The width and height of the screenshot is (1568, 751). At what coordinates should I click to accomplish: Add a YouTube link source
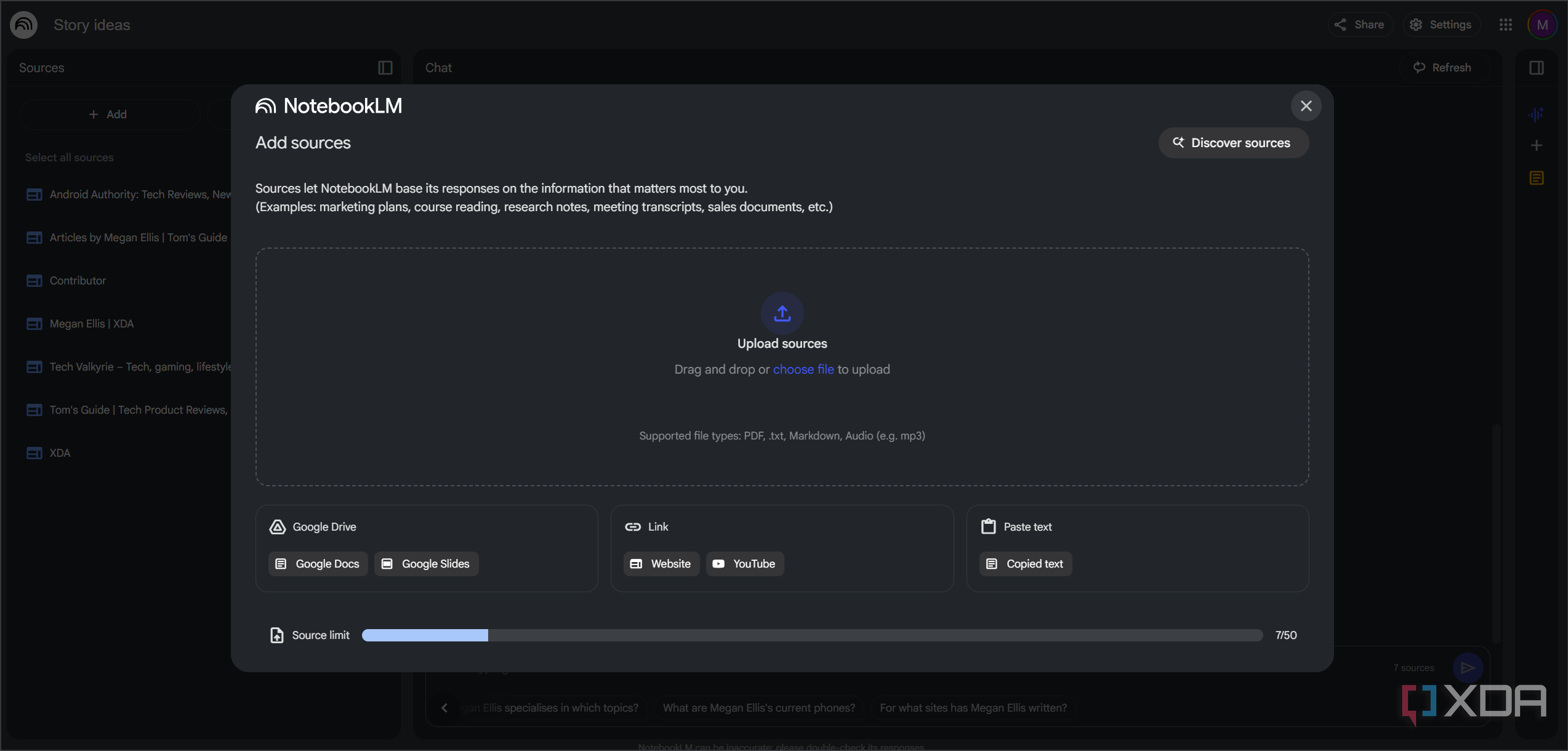pyautogui.click(x=745, y=564)
